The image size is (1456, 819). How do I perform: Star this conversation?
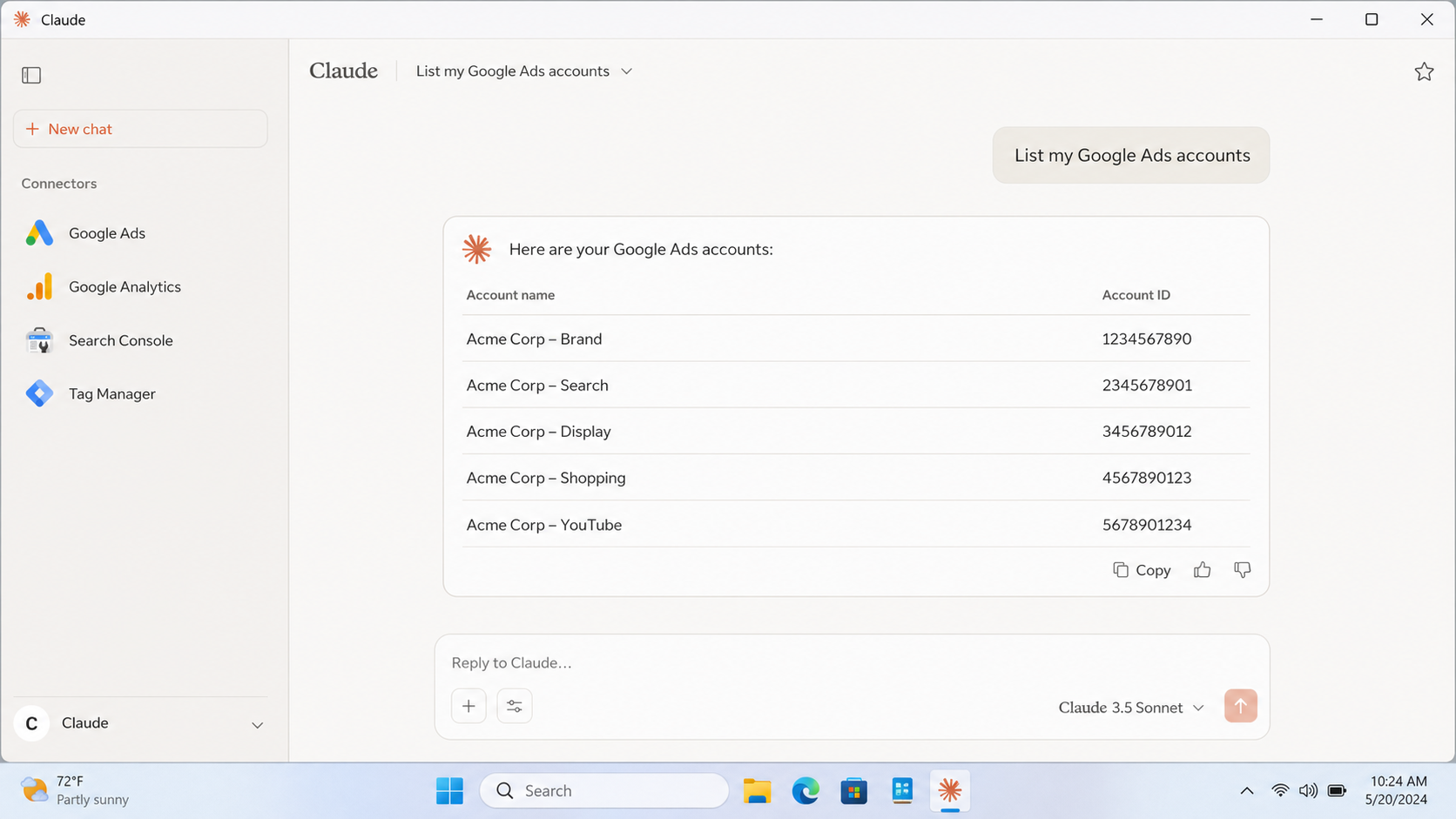click(1424, 71)
